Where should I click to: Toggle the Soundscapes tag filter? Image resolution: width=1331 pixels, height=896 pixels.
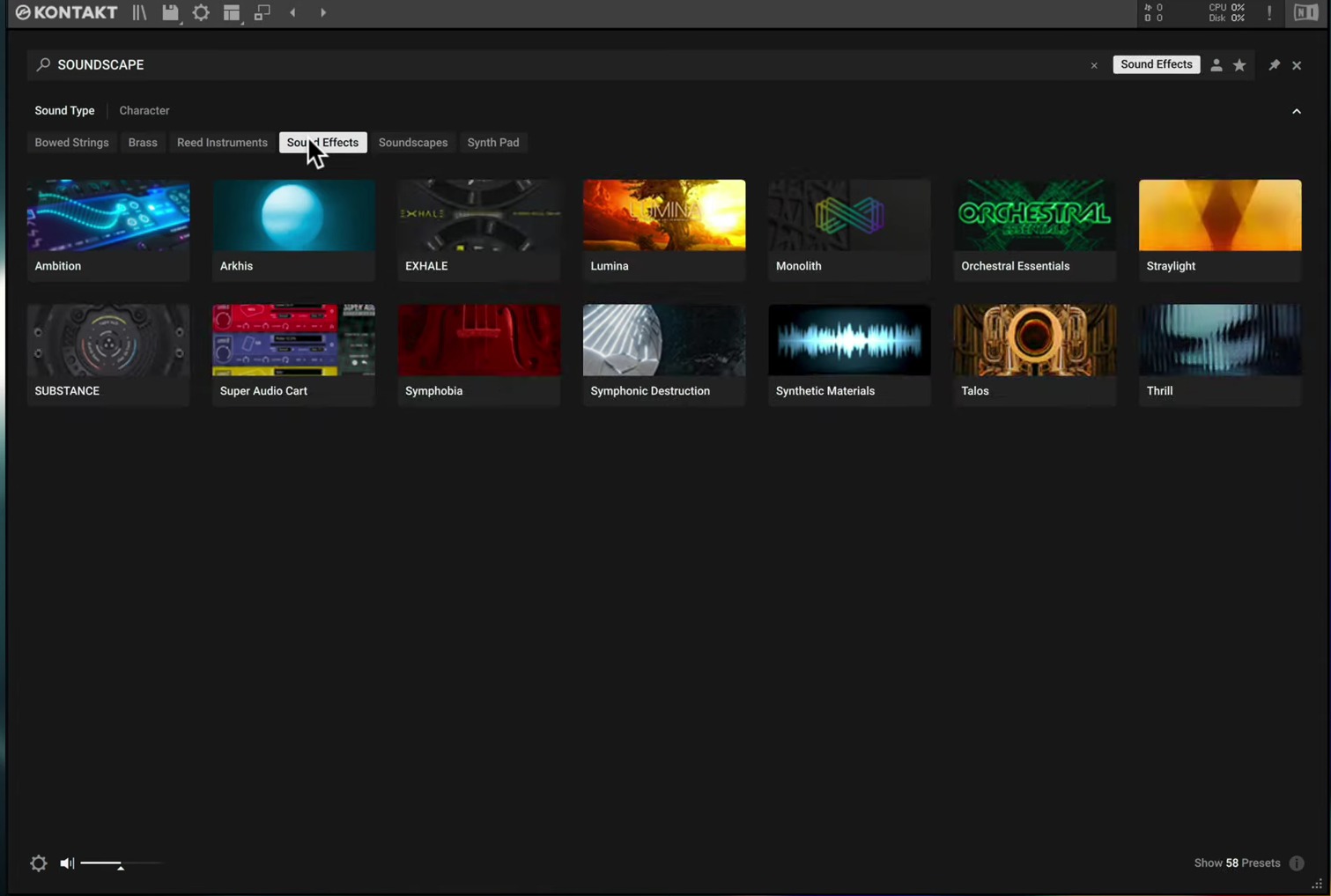pyautogui.click(x=413, y=143)
